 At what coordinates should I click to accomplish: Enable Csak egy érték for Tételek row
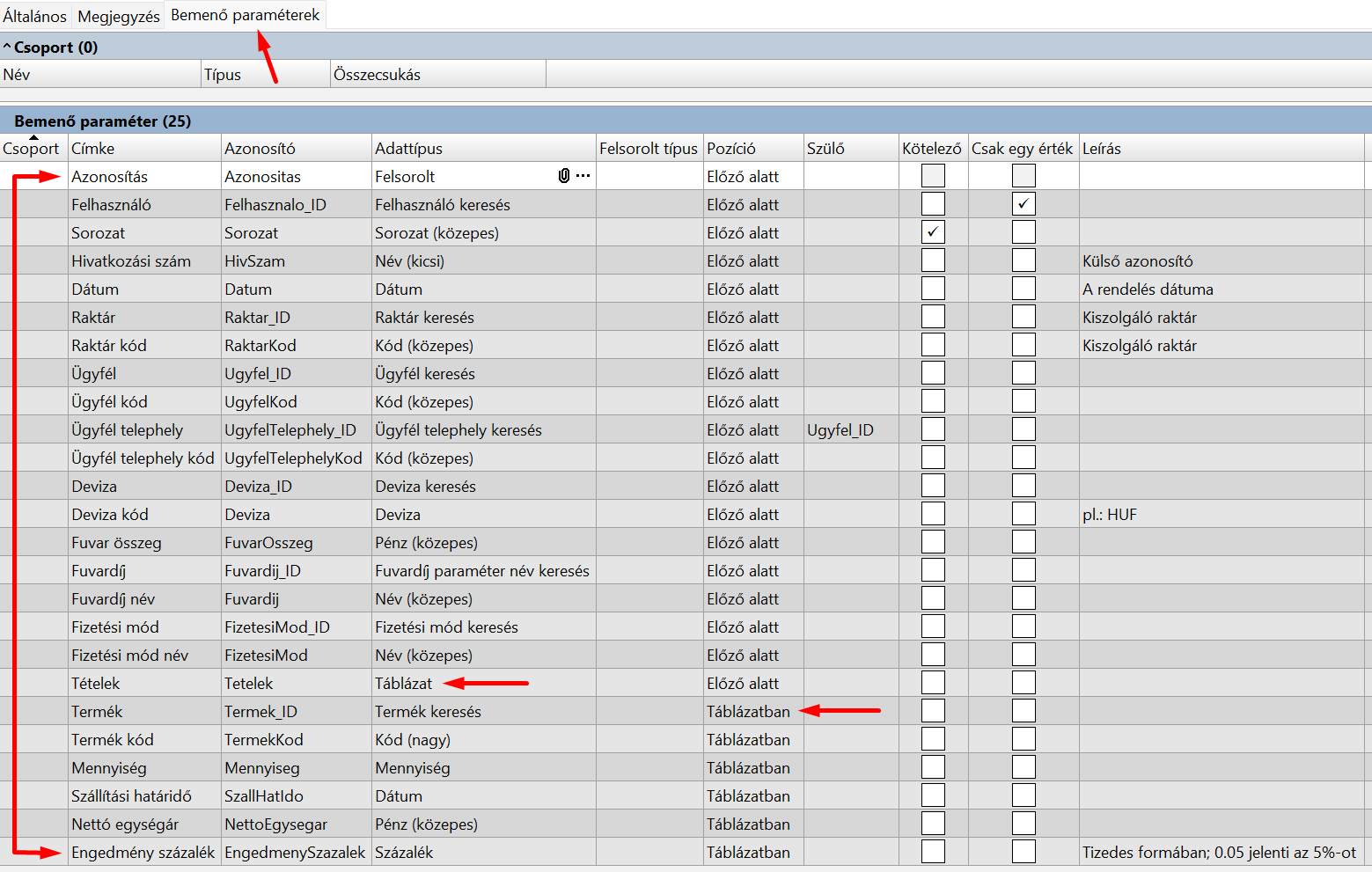click(1023, 683)
